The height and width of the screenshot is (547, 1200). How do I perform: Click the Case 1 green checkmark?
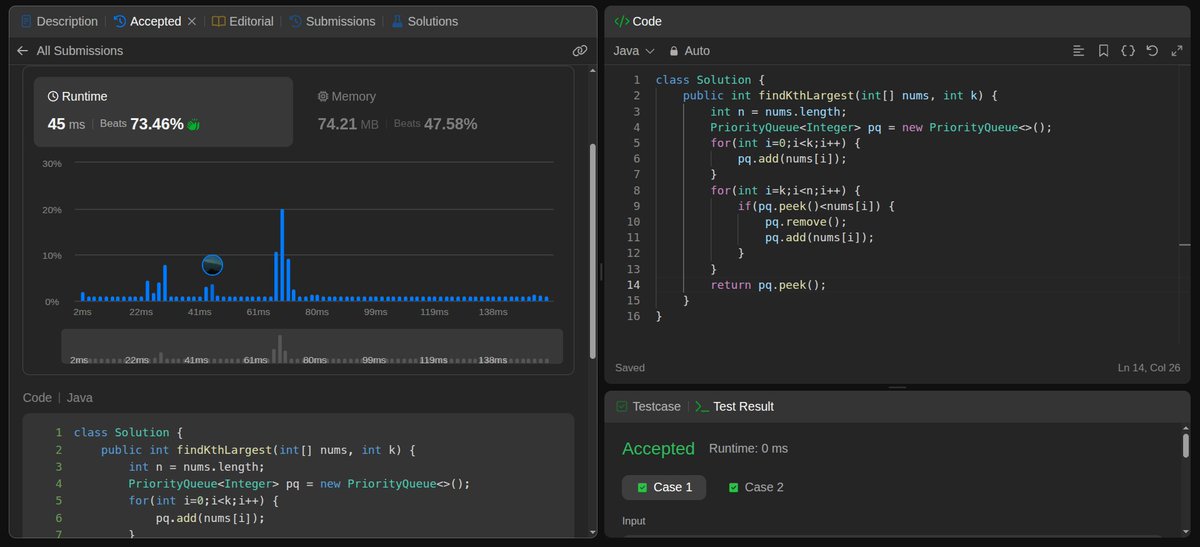pyautogui.click(x=642, y=487)
